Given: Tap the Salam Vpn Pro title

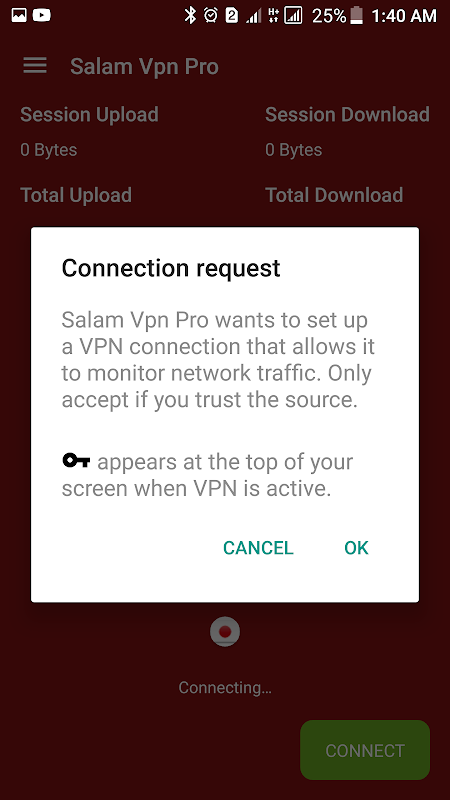Looking at the screenshot, I should pos(144,66).
